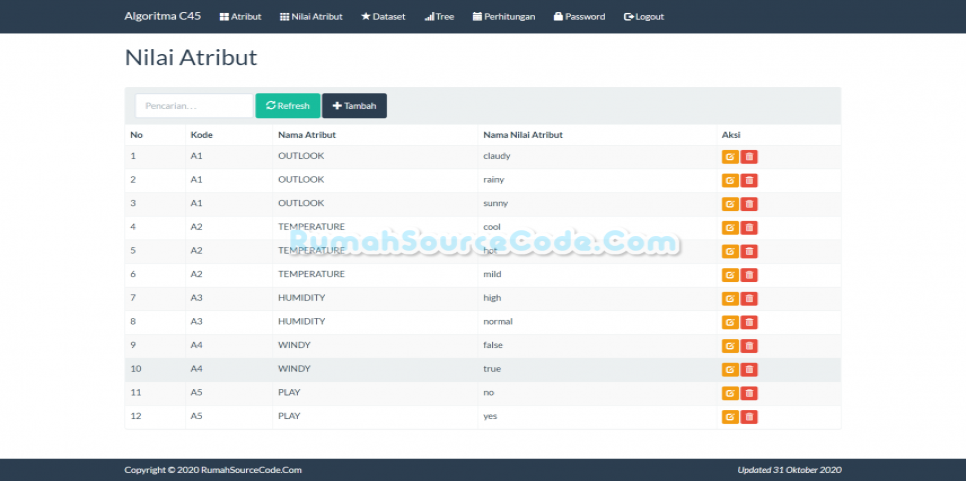Click the Aksi column header
Viewport: 966px width, 481px height.
[x=731, y=135]
